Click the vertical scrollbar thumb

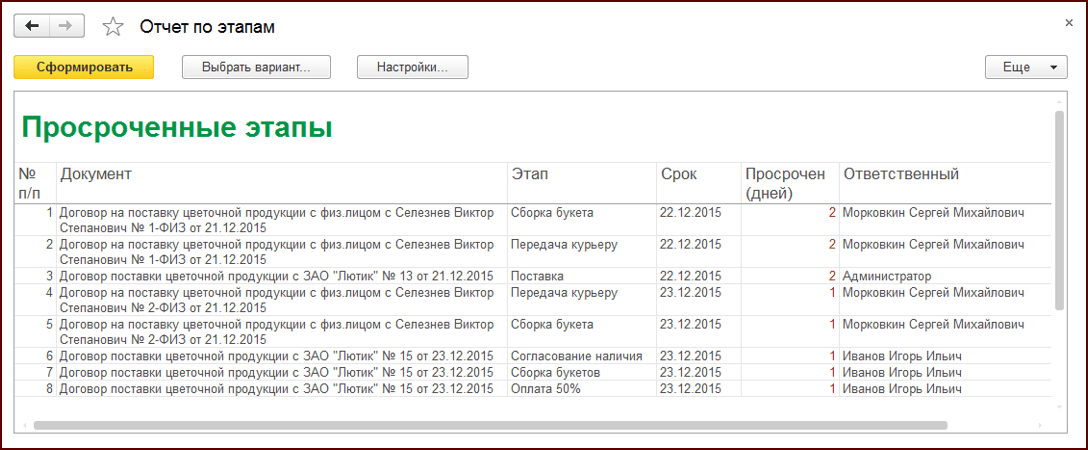click(1059, 210)
